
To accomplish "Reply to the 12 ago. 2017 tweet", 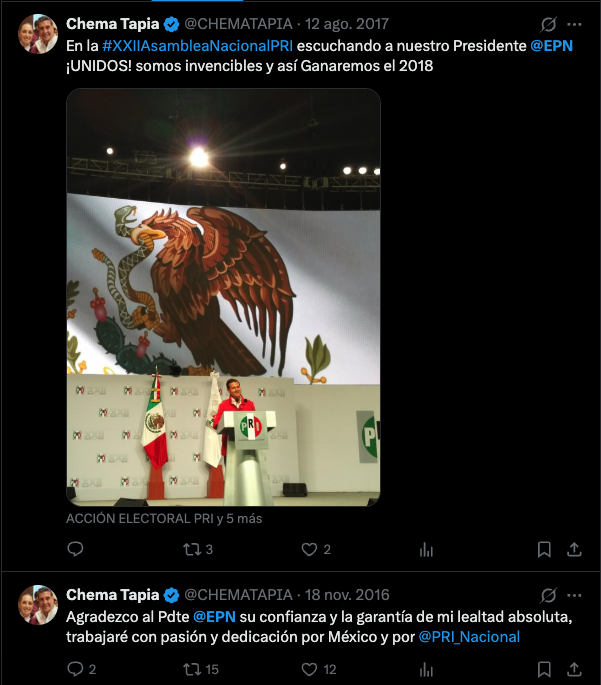I will 75,549.
